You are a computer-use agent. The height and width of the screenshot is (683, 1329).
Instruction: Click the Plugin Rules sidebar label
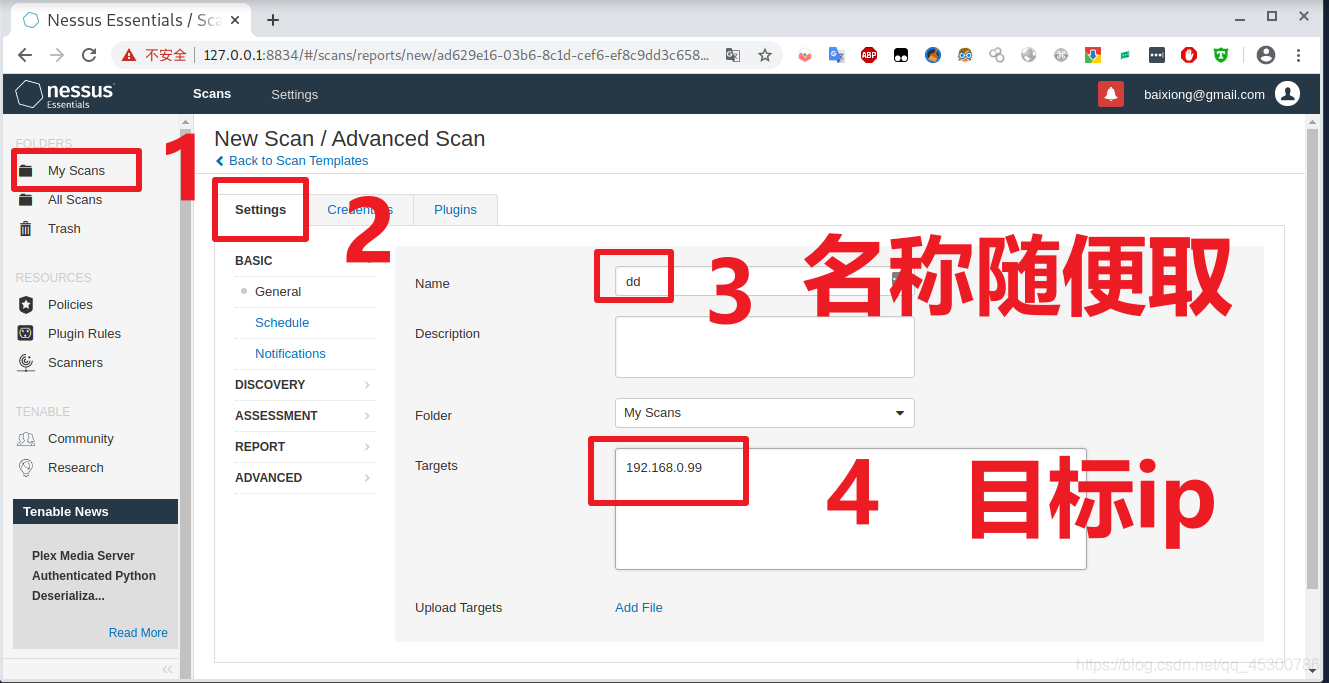pos(84,333)
